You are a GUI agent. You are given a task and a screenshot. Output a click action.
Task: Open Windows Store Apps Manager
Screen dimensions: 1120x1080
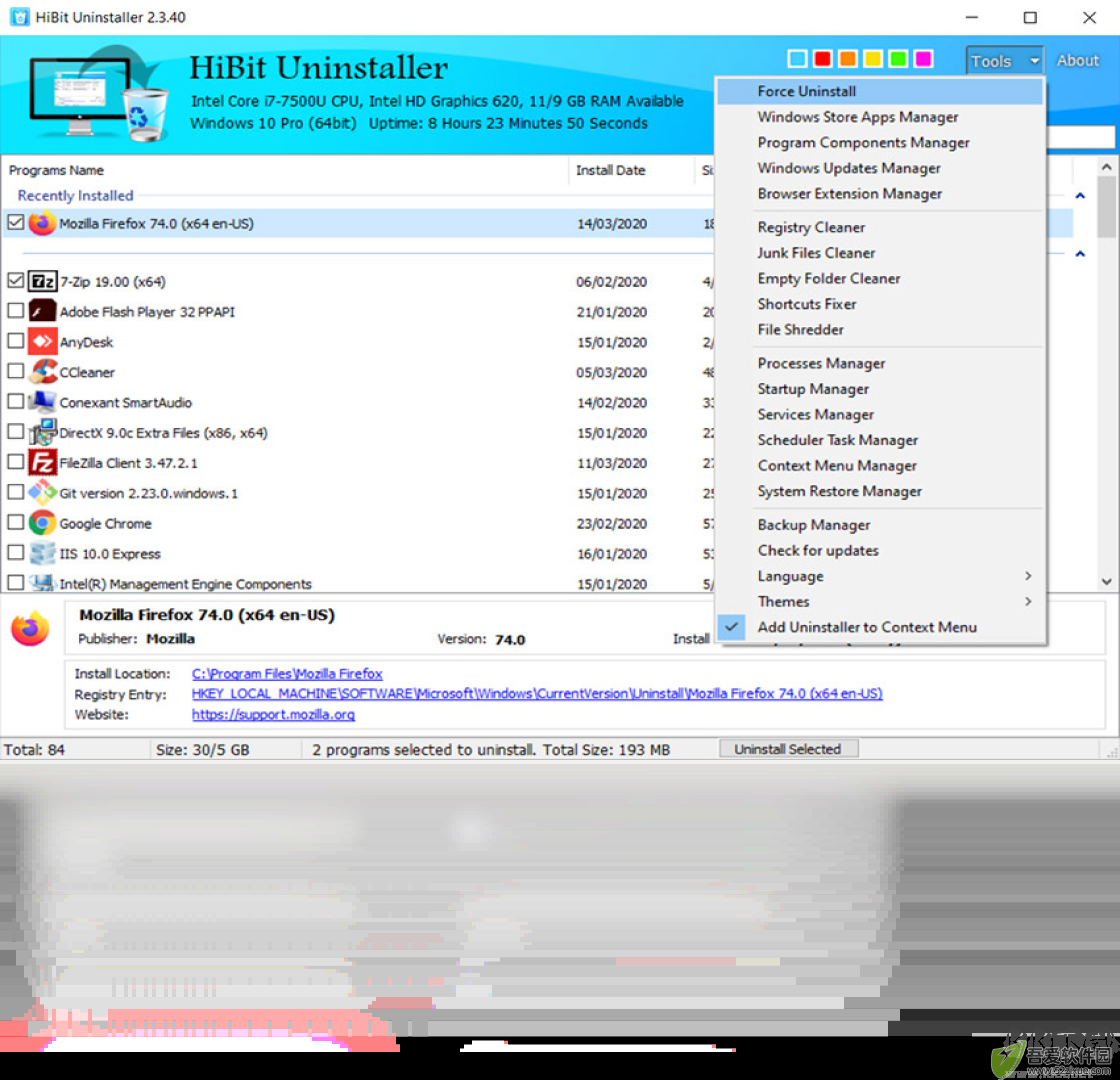[881, 117]
